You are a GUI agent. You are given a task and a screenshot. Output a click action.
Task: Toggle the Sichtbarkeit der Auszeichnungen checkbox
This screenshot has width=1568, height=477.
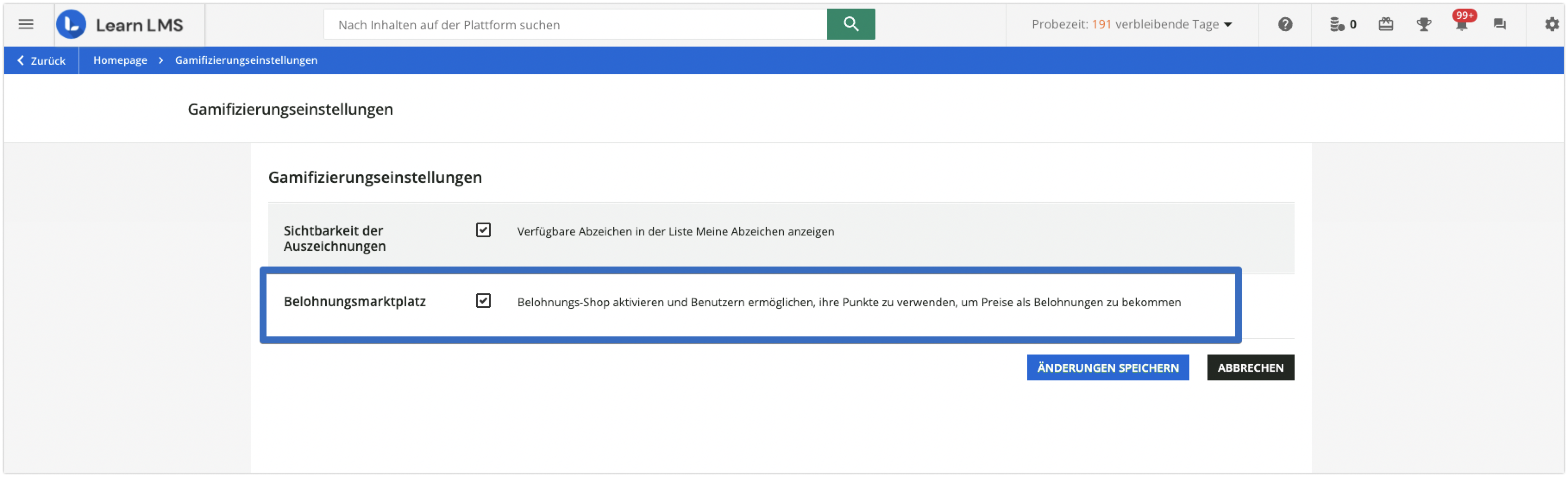(483, 230)
